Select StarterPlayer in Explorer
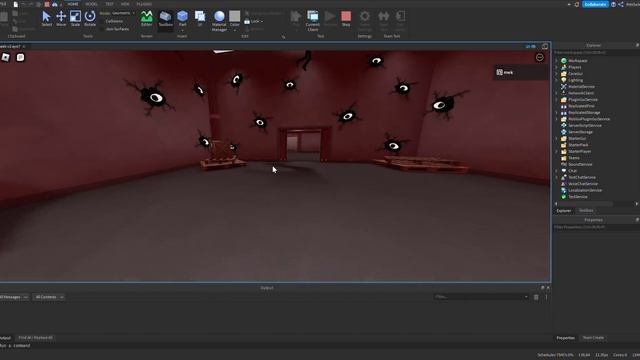The height and width of the screenshot is (360, 640). click(579, 151)
